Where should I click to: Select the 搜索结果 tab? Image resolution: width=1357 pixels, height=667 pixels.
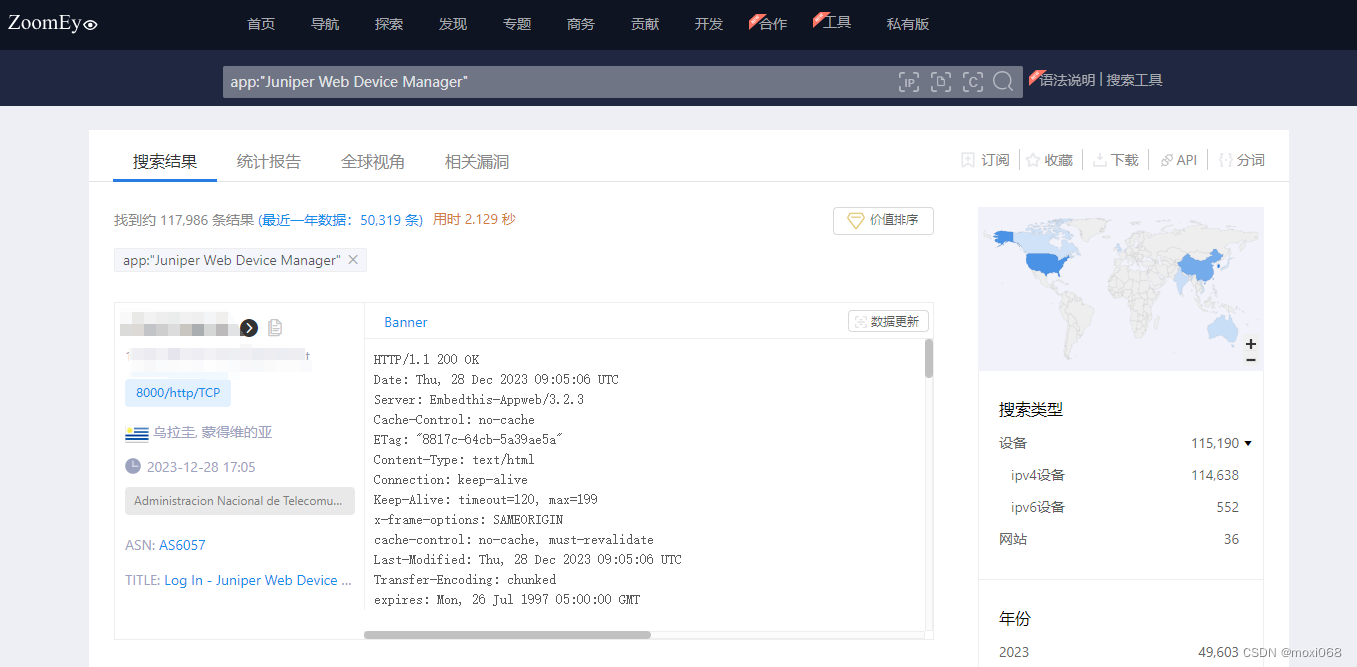point(165,161)
